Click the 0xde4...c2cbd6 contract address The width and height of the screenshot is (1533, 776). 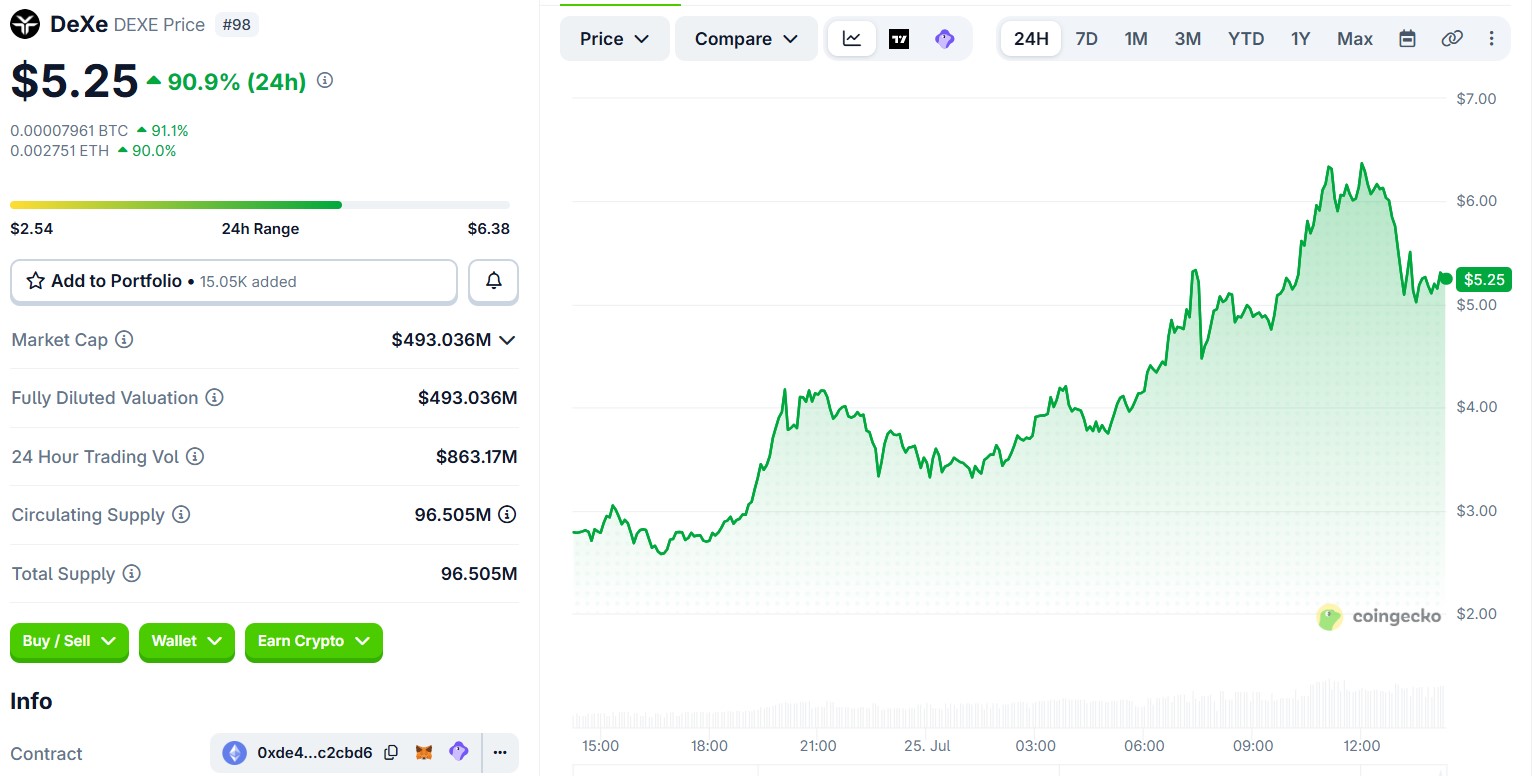point(315,753)
